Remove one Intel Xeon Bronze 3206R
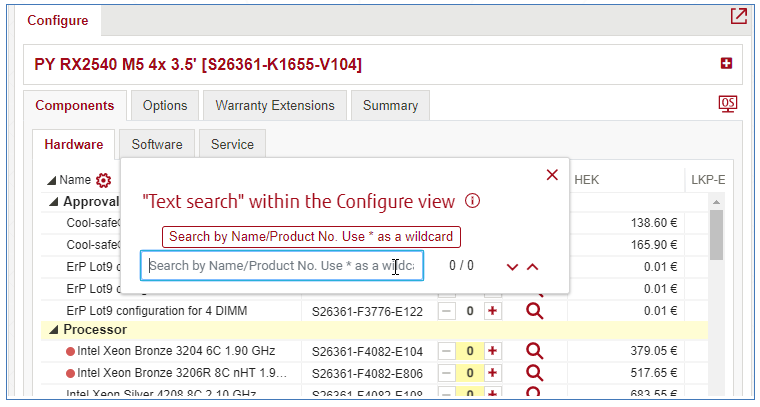 [x=446, y=373]
